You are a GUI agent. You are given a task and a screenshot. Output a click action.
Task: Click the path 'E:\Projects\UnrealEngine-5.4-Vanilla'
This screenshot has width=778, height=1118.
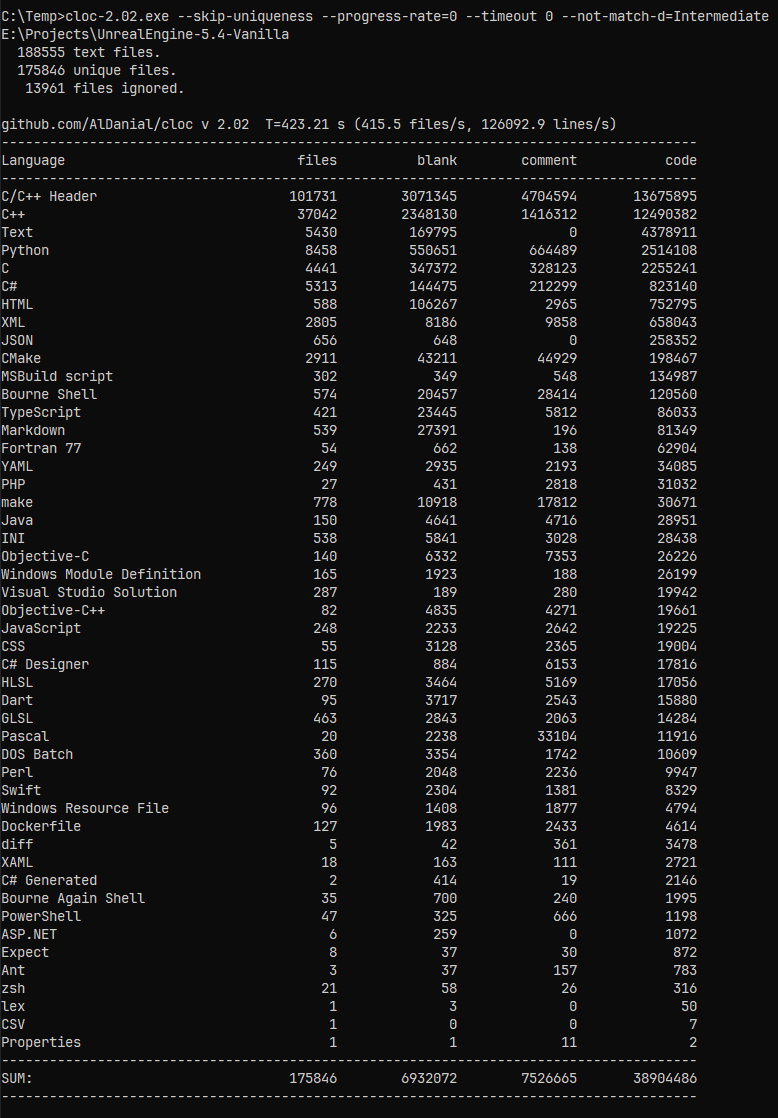pyautogui.click(x=145, y=34)
